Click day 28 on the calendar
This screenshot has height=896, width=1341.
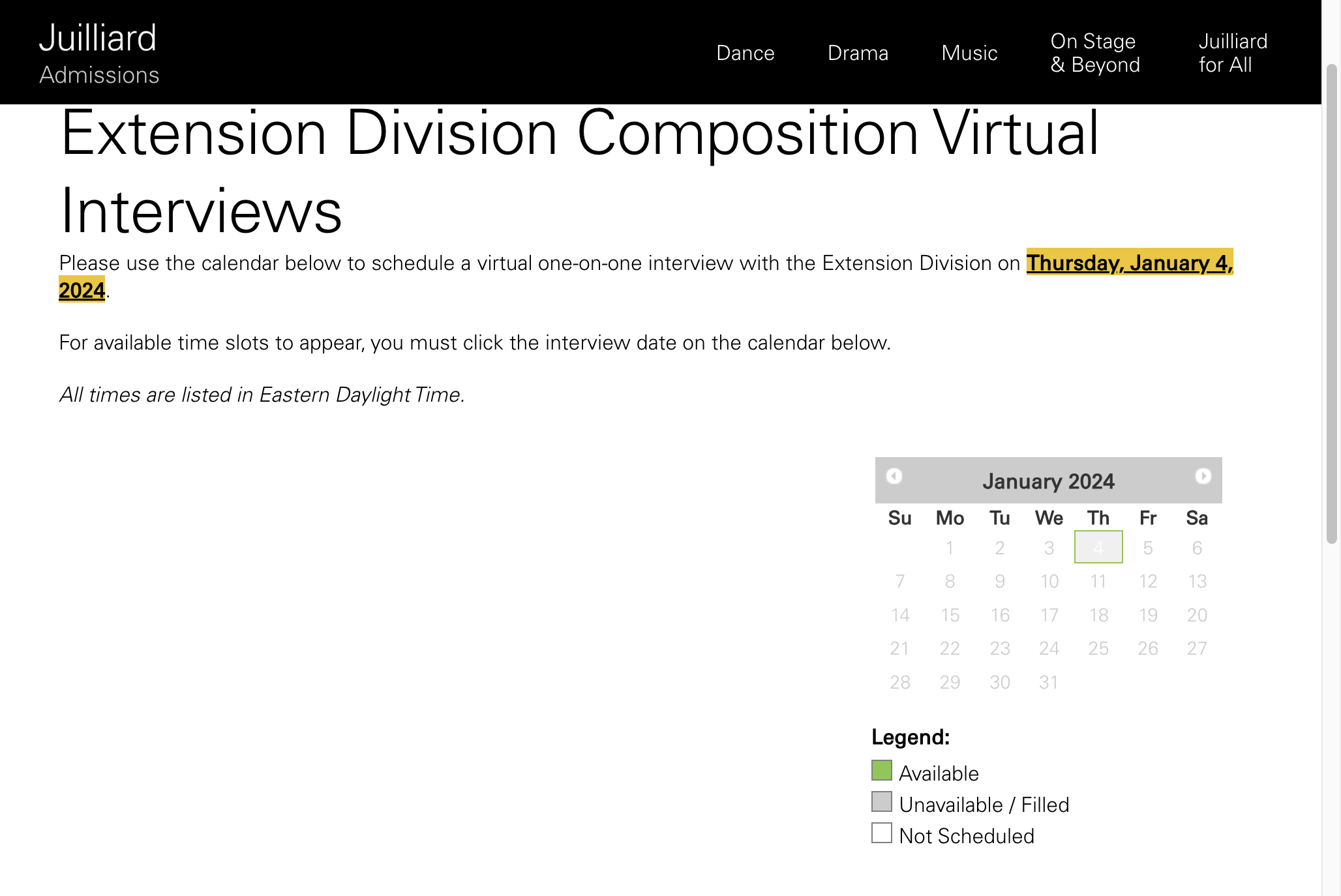point(900,682)
